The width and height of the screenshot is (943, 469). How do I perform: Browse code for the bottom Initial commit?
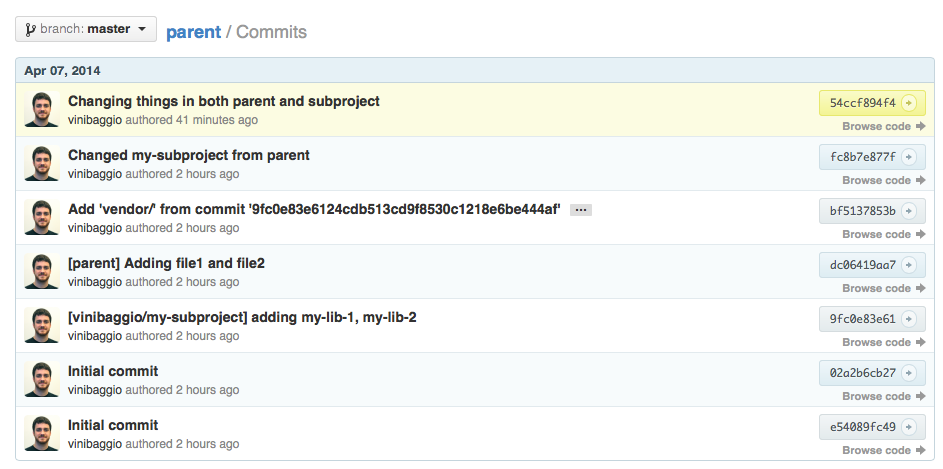point(883,450)
